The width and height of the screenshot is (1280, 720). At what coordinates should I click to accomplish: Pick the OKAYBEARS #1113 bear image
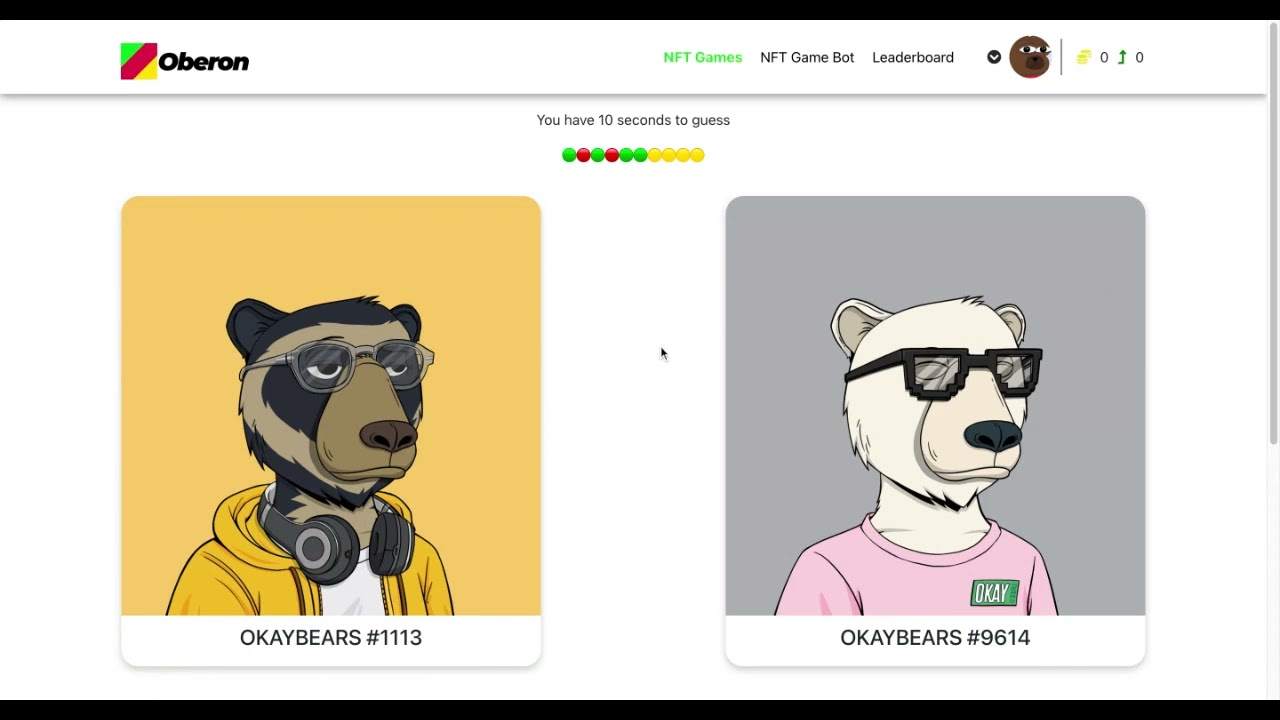pyautogui.click(x=331, y=406)
